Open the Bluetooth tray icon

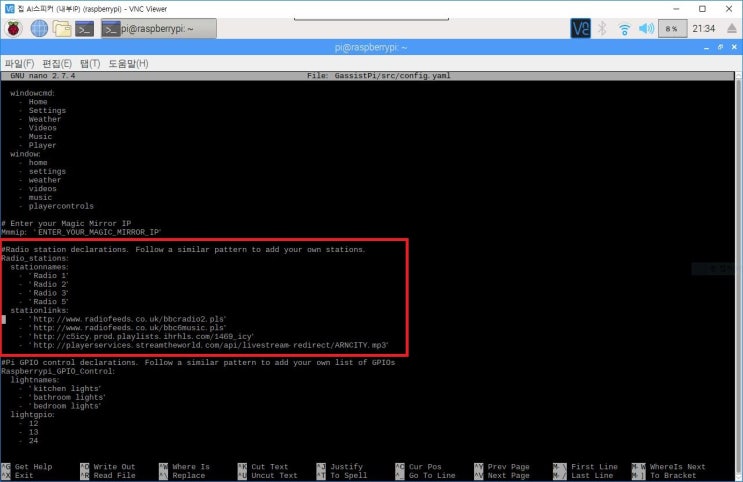(x=602, y=29)
